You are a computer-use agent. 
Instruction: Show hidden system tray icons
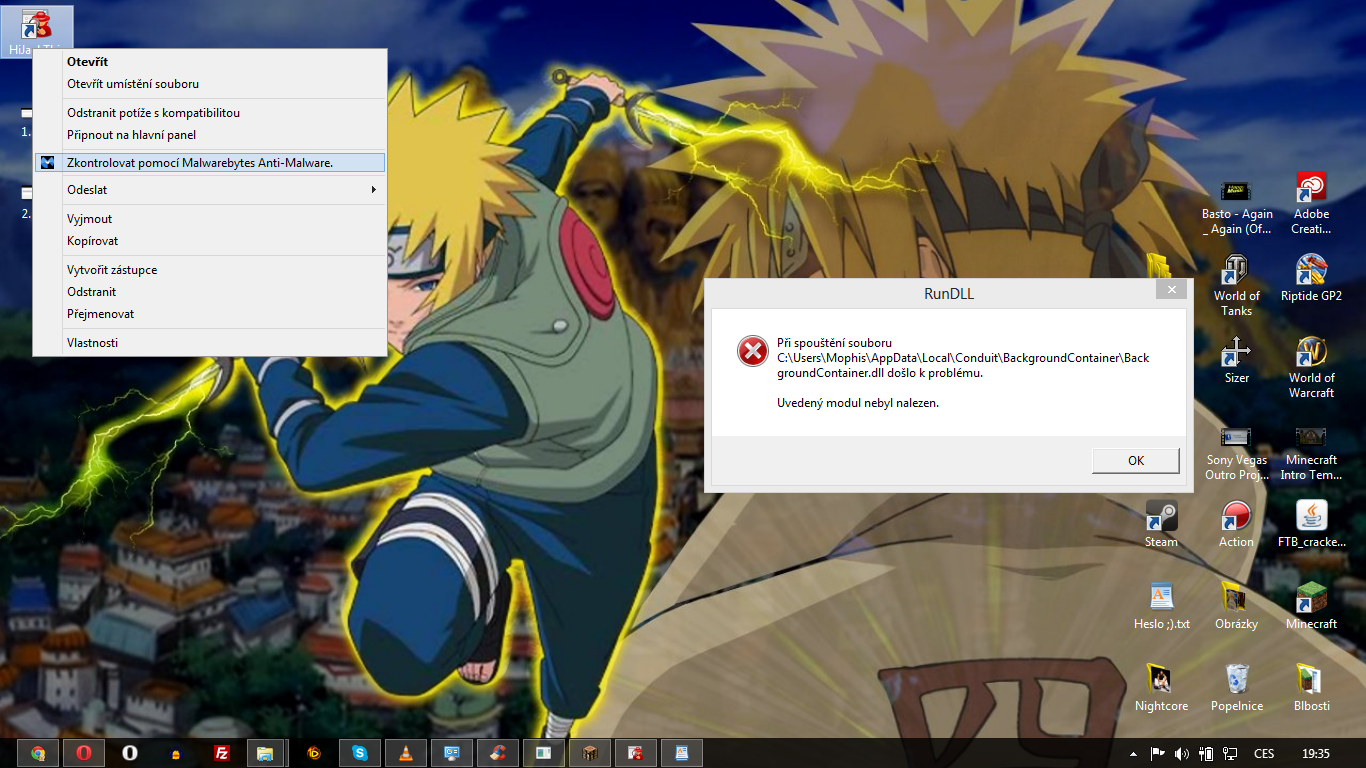pos(1133,754)
